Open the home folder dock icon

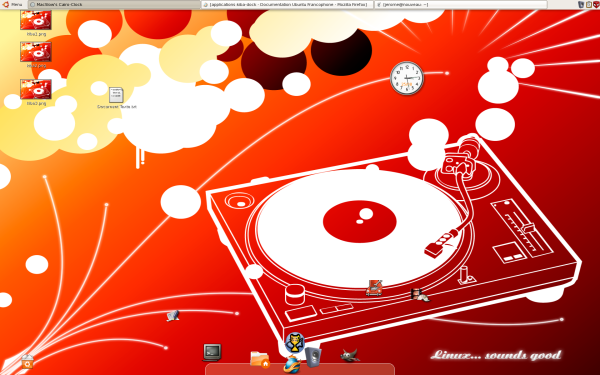tap(260, 359)
